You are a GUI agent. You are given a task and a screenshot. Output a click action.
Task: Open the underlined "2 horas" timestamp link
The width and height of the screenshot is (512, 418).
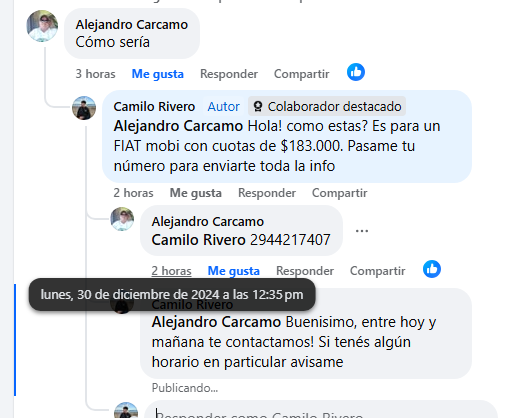[x=171, y=271]
